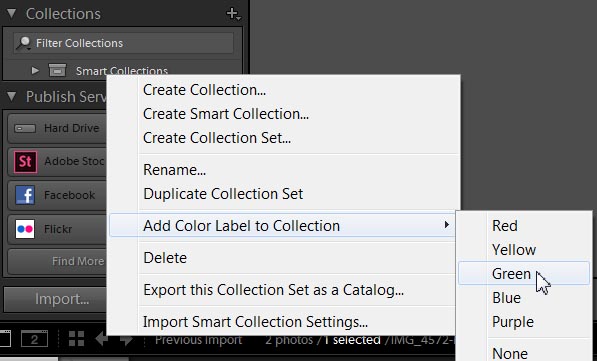Image resolution: width=597 pixels, height=361 pixels.
Task: Click the back arrow in filmstrip bar
Action: pyautogui.click(x=102, y=339)
